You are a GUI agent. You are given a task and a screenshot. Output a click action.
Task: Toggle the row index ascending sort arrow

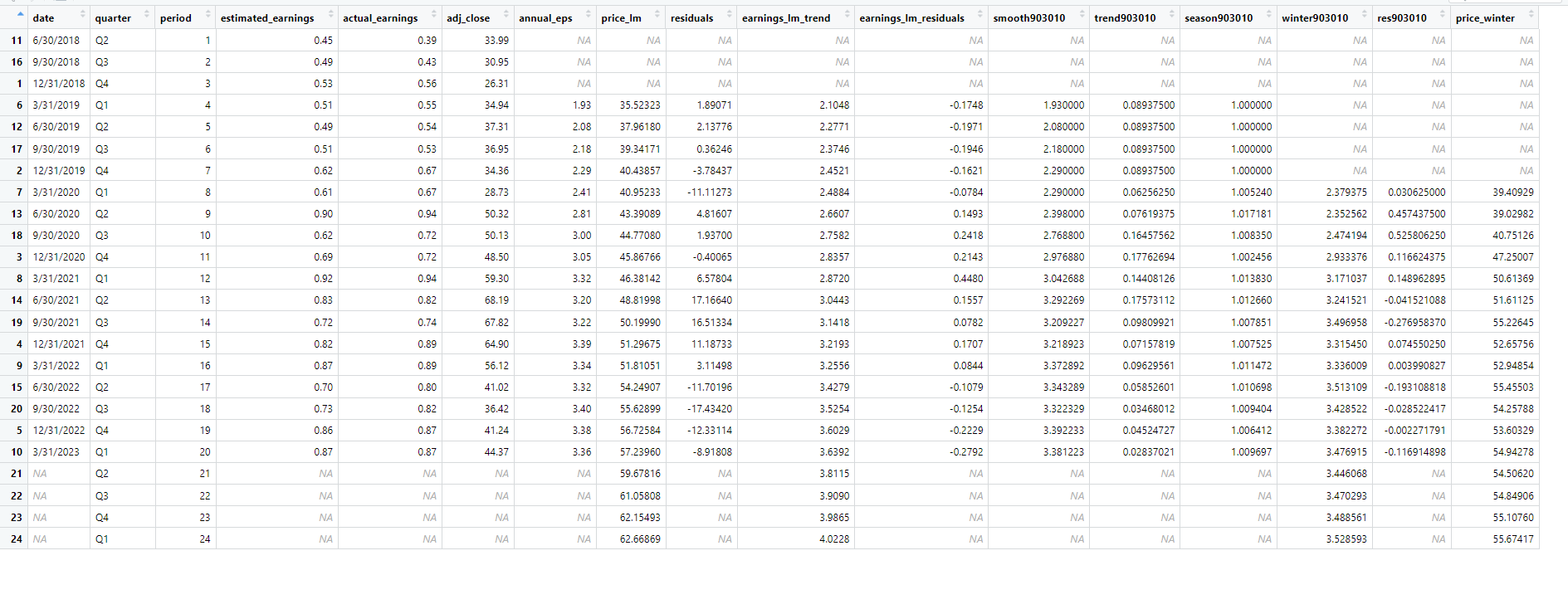click(x=20, y=14)
